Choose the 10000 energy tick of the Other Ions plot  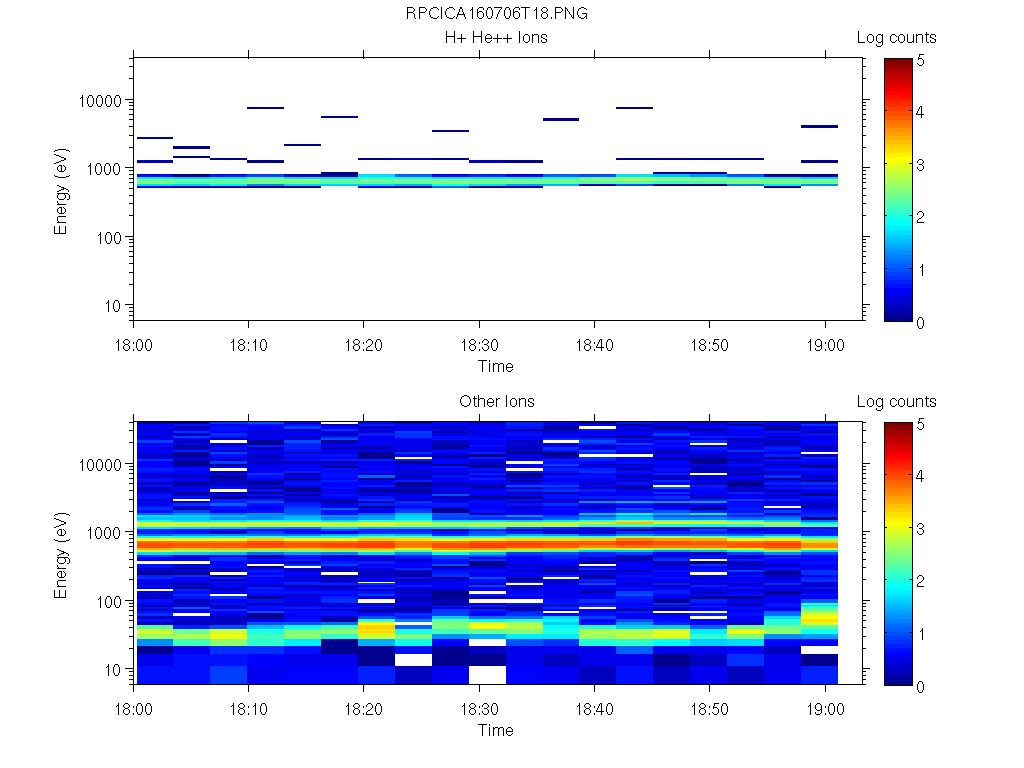100,465
